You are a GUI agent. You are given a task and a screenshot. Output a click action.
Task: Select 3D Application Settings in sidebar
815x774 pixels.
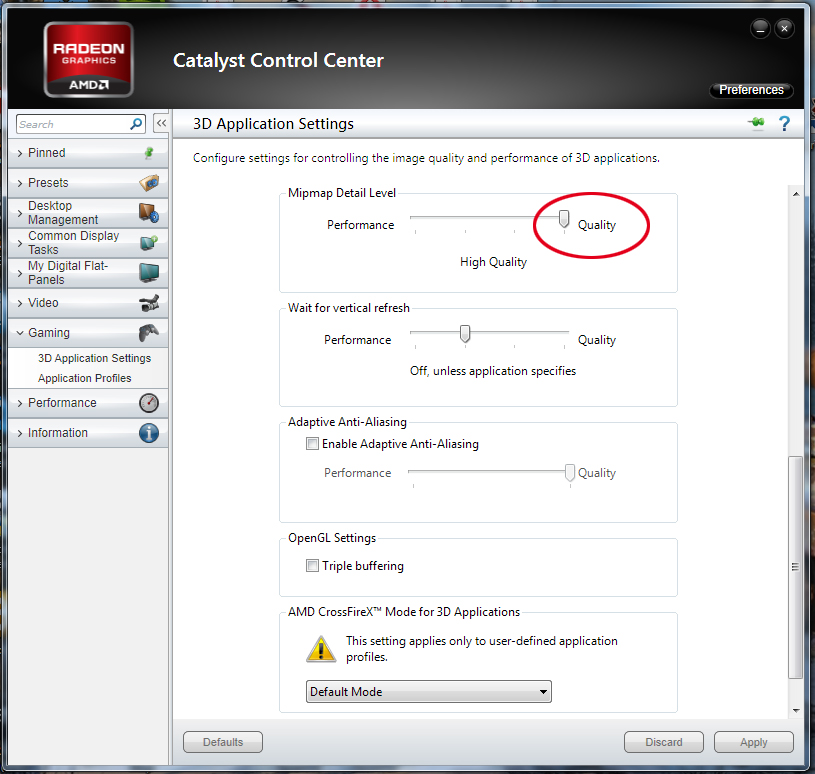coord(94,358)
